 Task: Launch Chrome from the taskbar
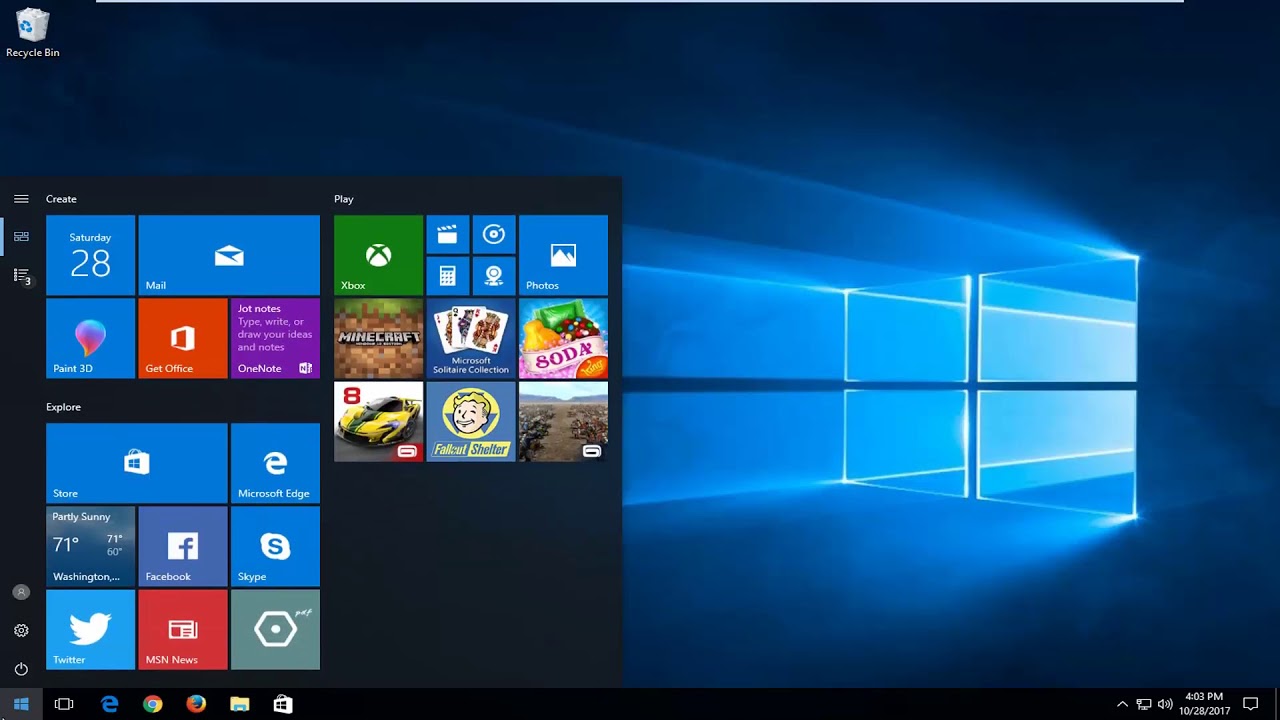(x=153, y=704)
